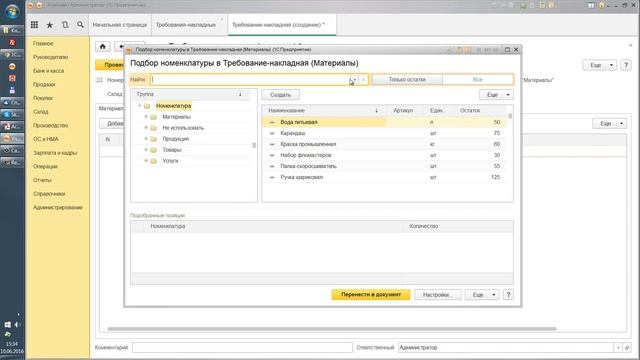
Task: Click the item icon beside Карандаш
Action: point(272,133)
